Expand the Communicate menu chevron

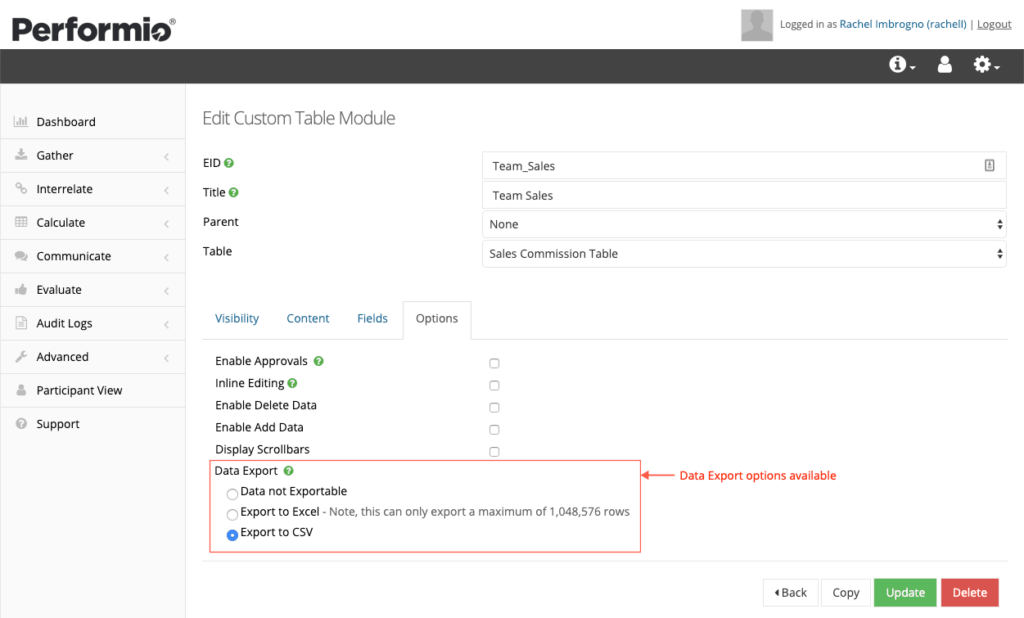(x=167, y=257)
